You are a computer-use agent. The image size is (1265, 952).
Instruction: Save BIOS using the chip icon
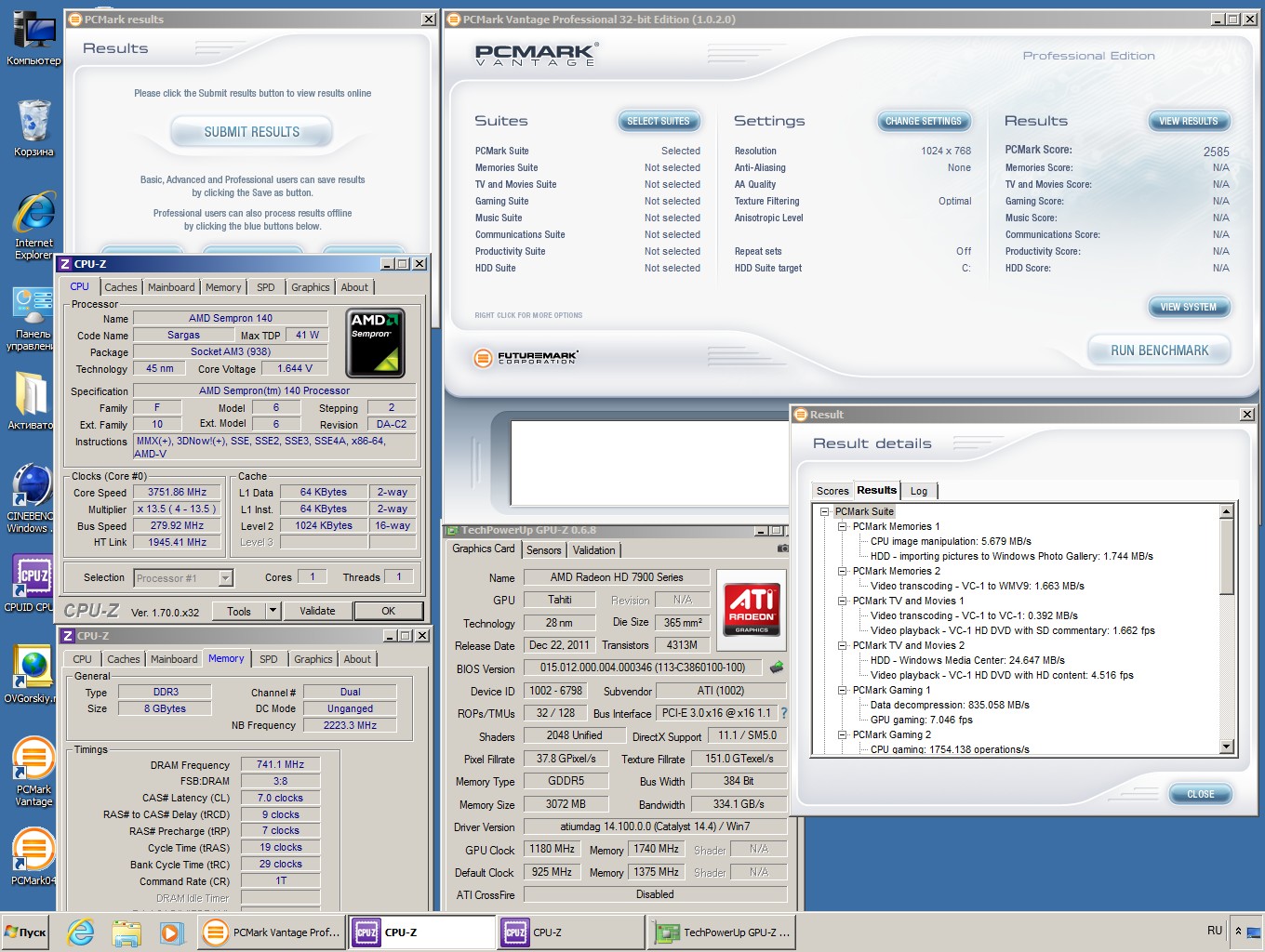coord(777,667)
